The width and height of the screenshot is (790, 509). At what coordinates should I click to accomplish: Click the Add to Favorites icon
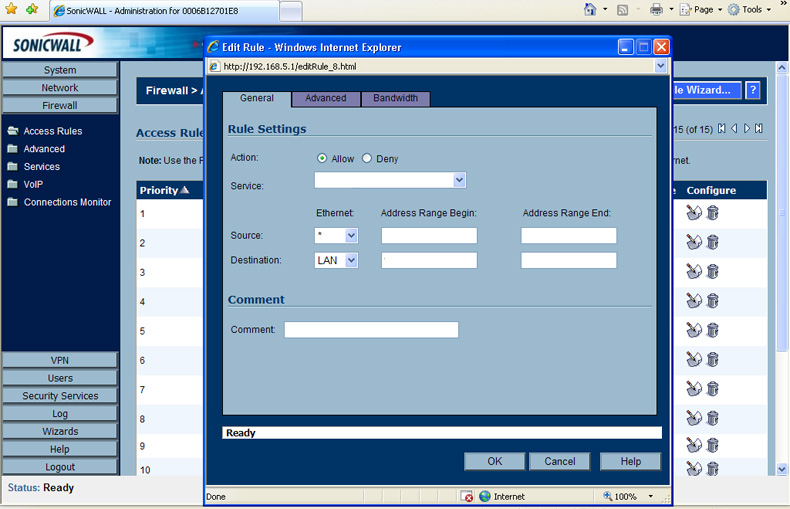pyautogui.click(x=32, y=9)
